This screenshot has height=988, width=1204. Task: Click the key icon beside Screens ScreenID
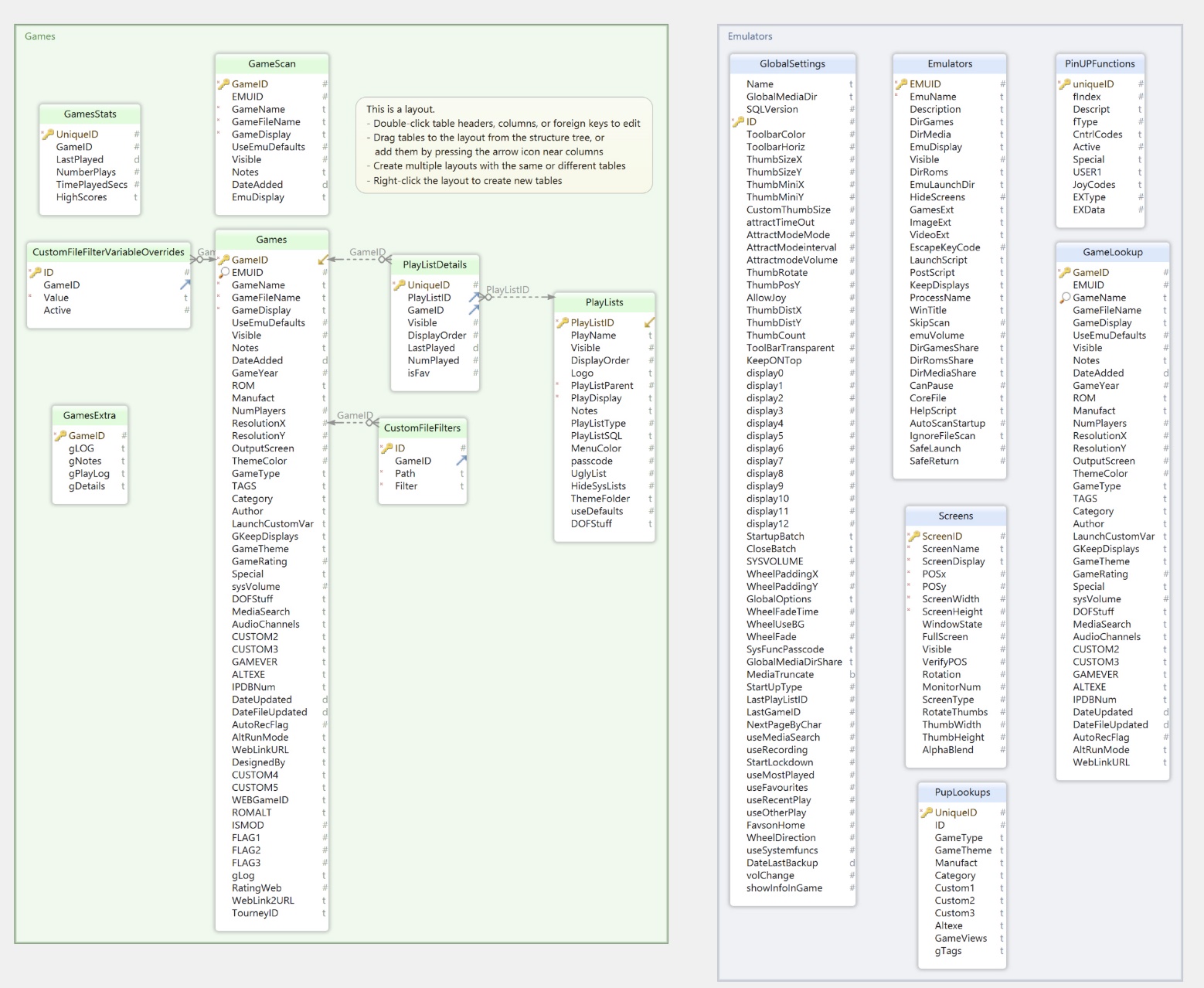pos(913,537)
